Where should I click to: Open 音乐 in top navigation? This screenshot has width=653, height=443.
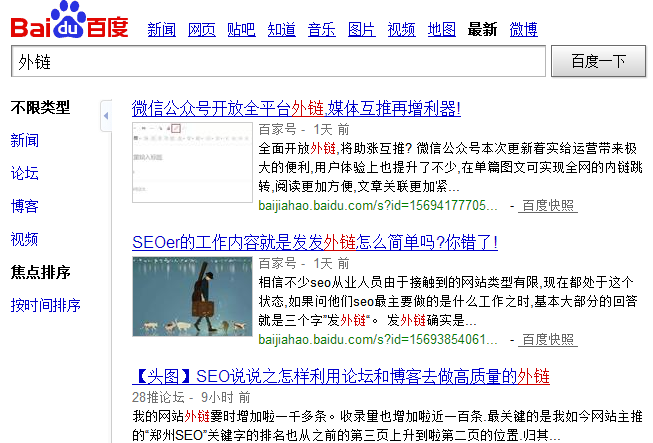pos(322,29)
